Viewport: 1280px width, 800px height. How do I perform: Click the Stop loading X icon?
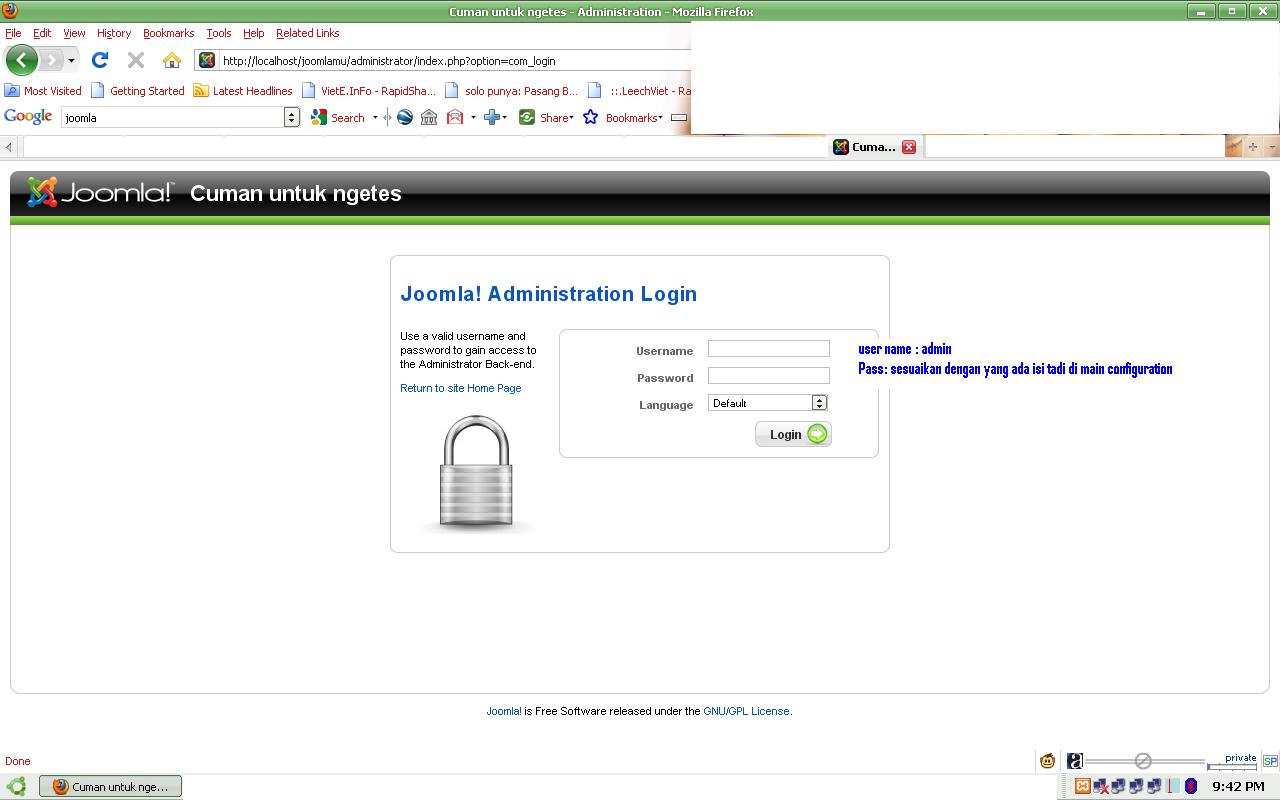136,60
